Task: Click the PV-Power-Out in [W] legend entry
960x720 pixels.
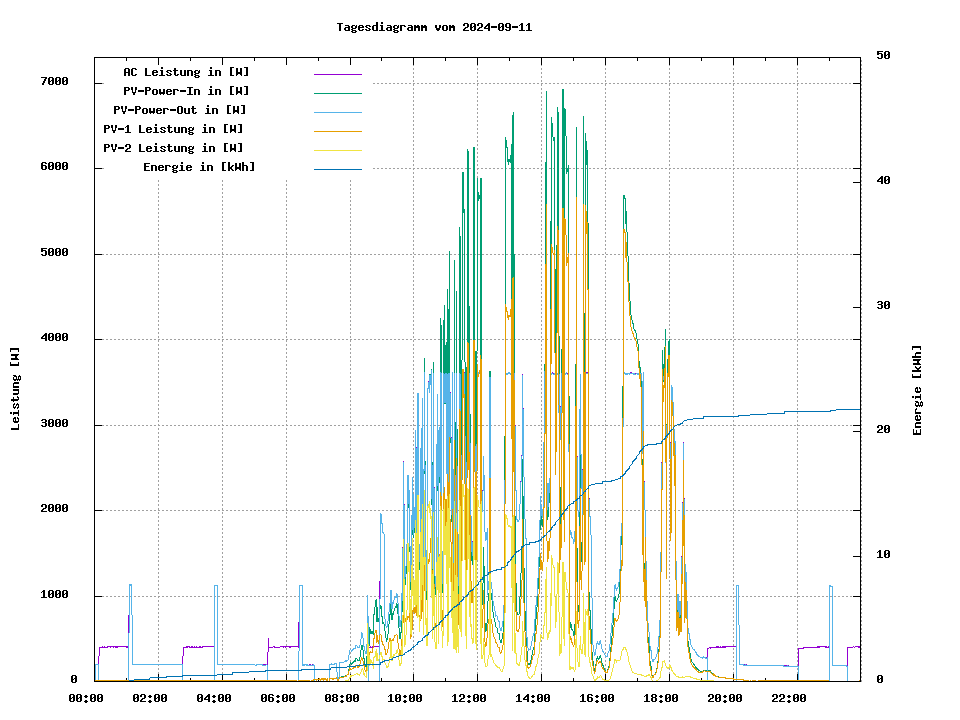Action: (x=180, y=110)
